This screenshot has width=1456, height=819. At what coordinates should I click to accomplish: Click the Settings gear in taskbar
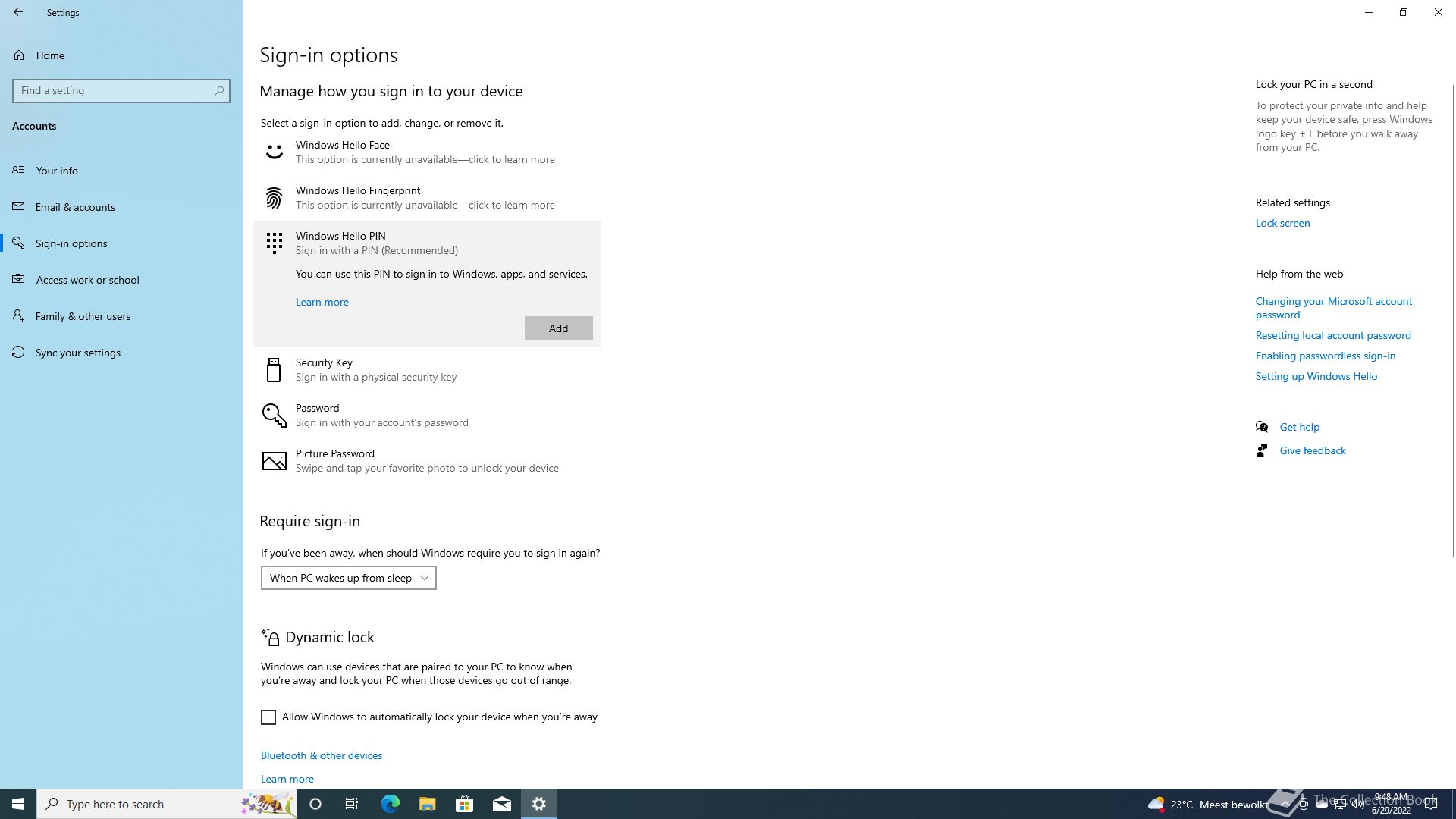(x=539, y=804)
